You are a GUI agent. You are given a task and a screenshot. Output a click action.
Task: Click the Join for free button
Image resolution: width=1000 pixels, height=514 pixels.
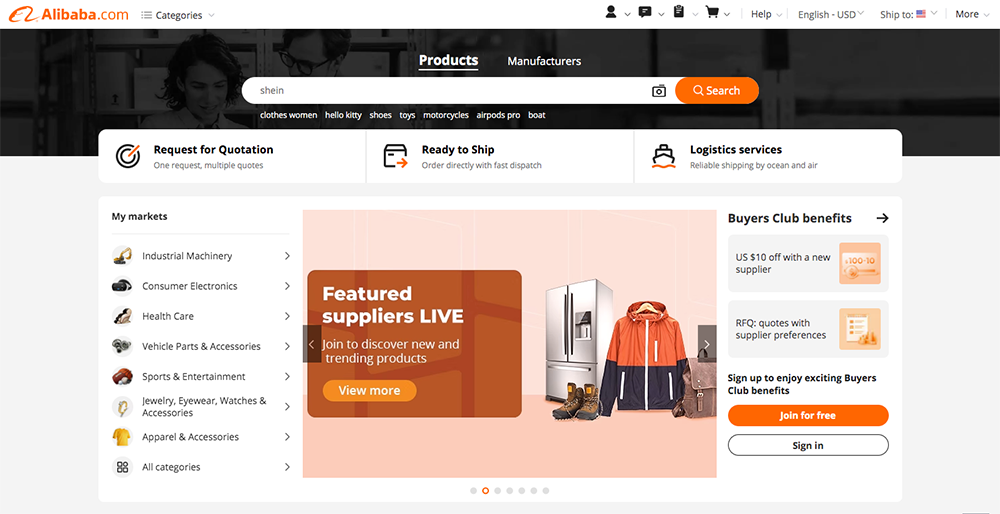808,415
